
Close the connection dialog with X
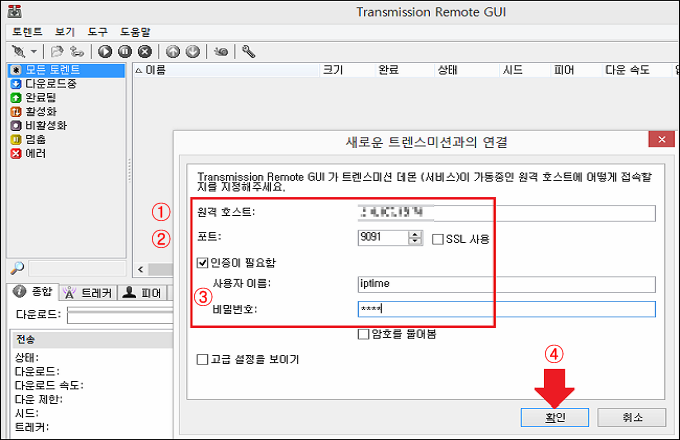(661, 140)
